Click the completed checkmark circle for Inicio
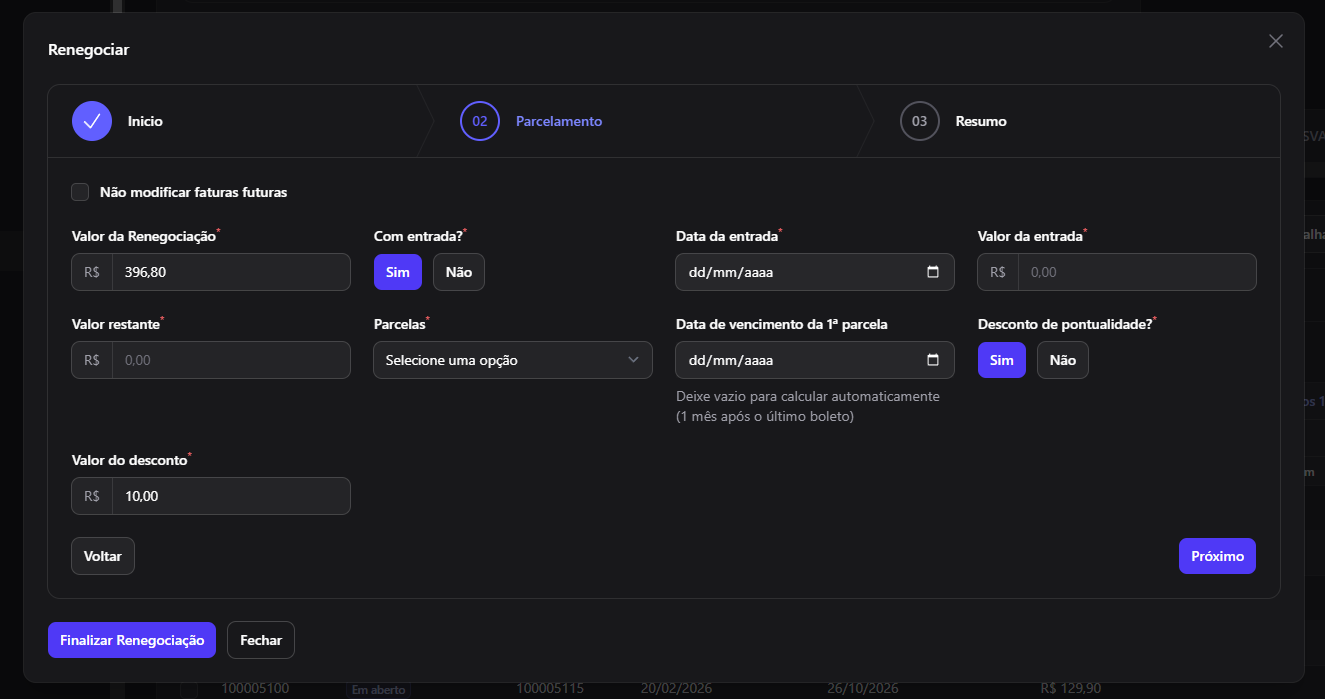 point(92,121)
